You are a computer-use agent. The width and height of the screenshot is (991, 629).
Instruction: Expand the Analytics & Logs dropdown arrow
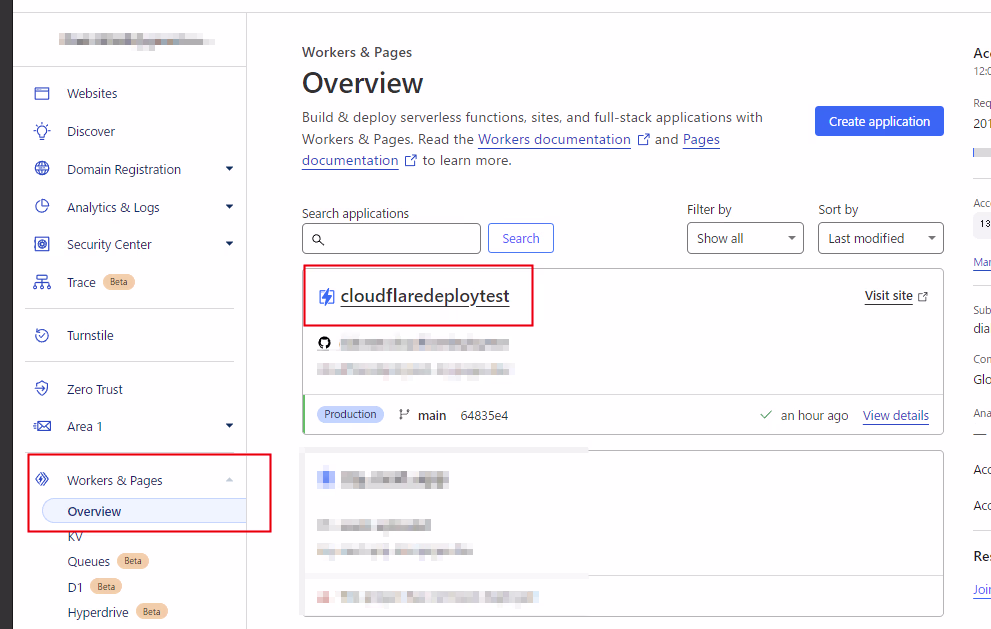229,207
